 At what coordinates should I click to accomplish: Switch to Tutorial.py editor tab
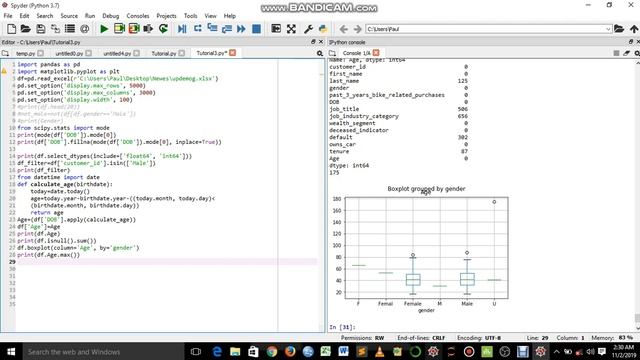[164, 53]
